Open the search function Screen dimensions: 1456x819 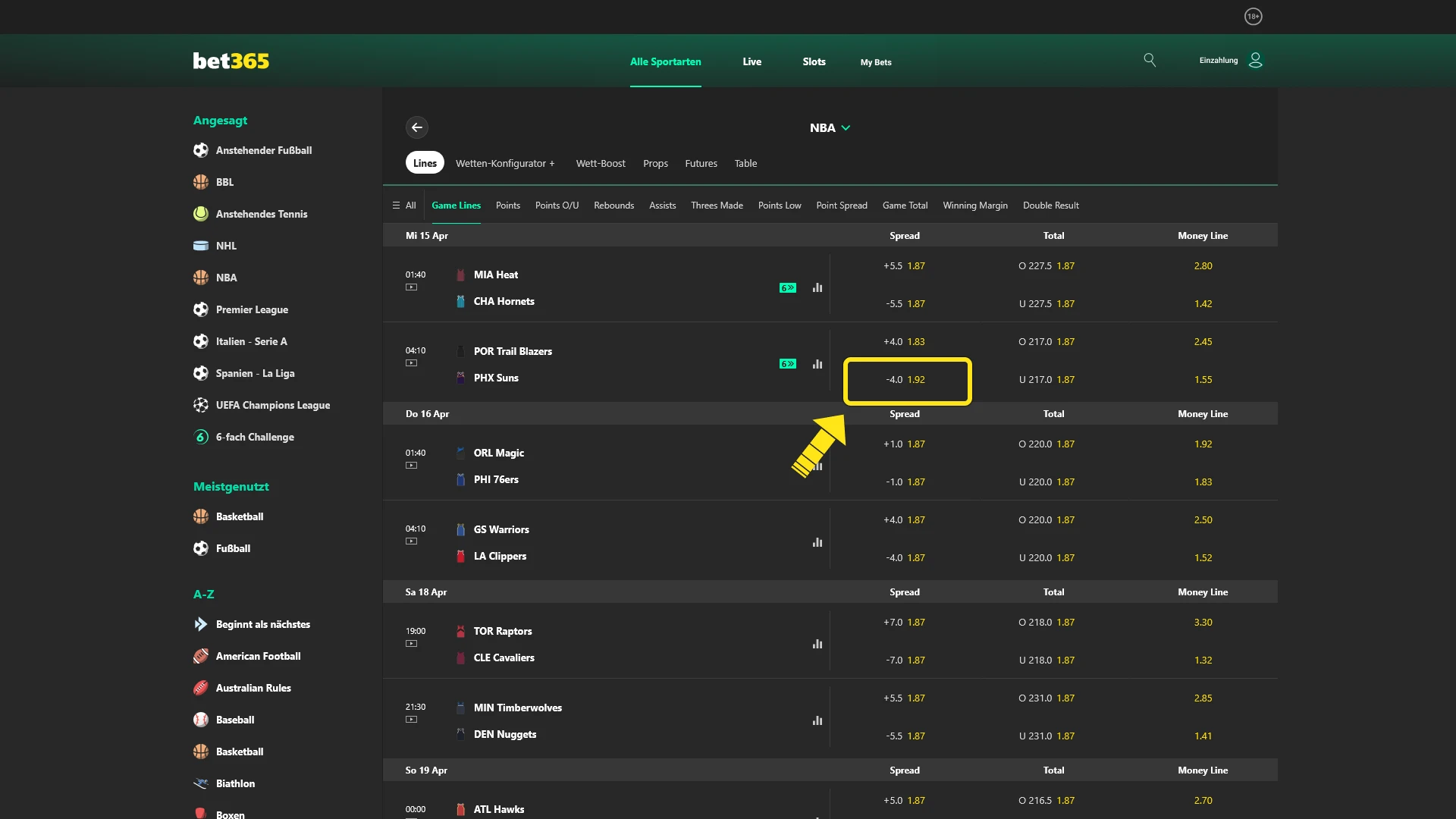pos(1150,60)
